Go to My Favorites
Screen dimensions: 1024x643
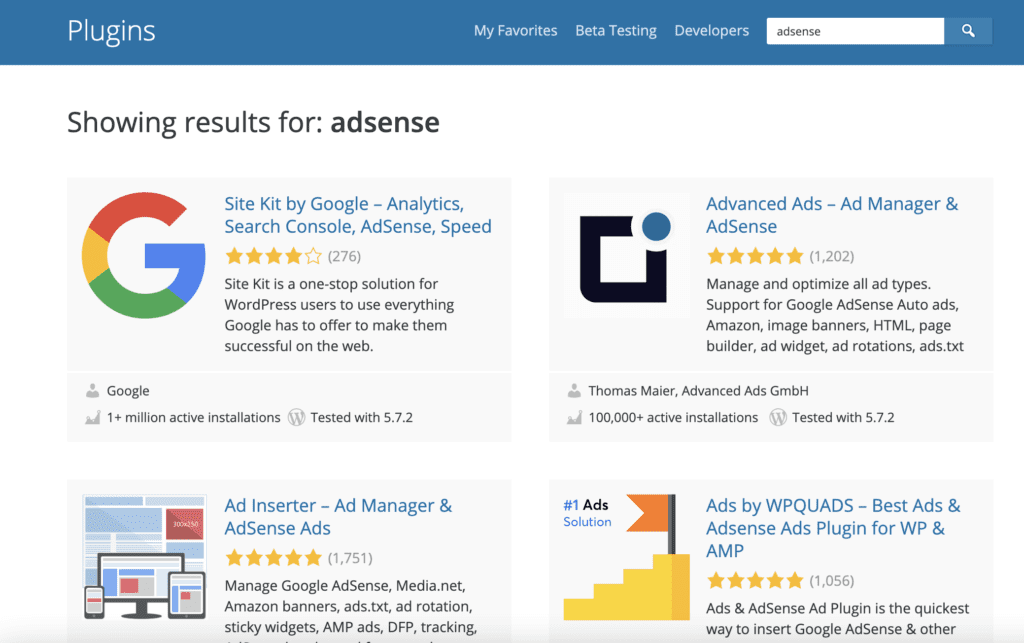pyautogui.click(x=515, y=31)
